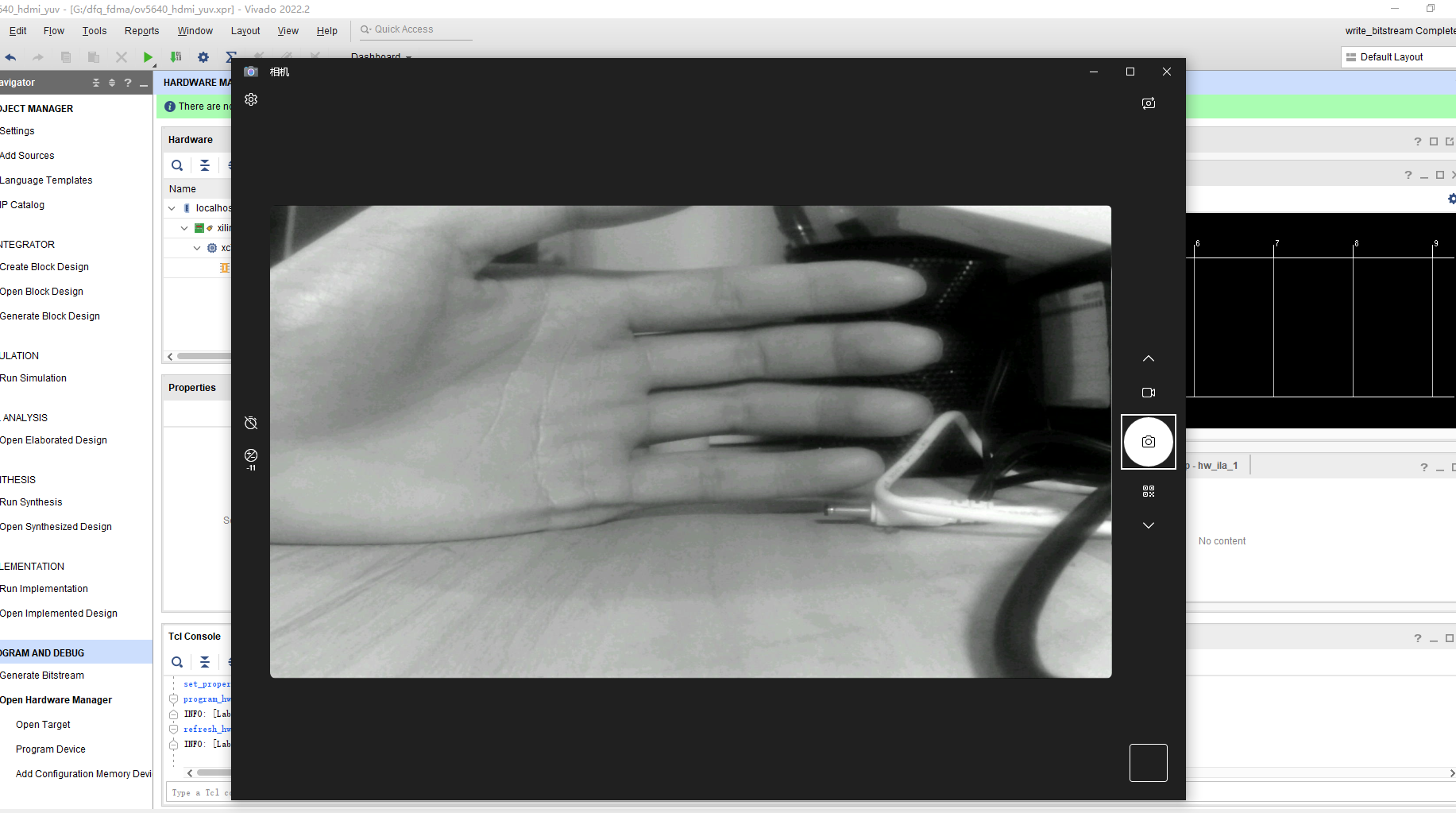Open the Reports menu
This screenshot has width=1456, height=813.
click(141, 31)
